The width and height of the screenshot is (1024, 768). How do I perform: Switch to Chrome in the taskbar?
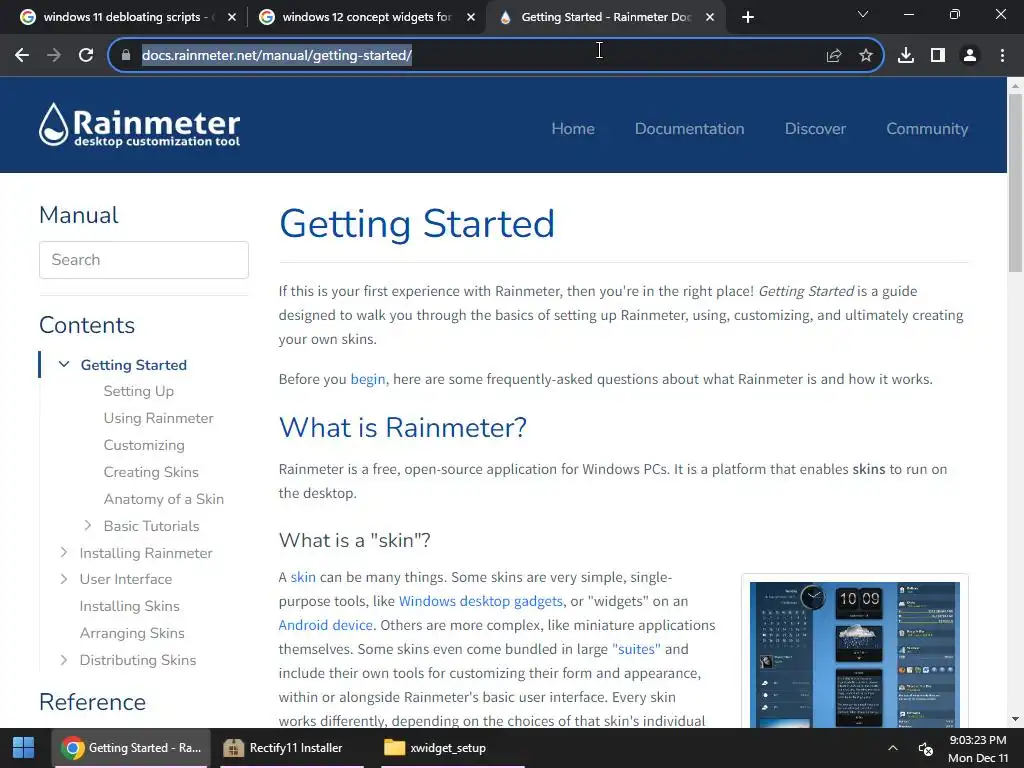tap(131, 748)
